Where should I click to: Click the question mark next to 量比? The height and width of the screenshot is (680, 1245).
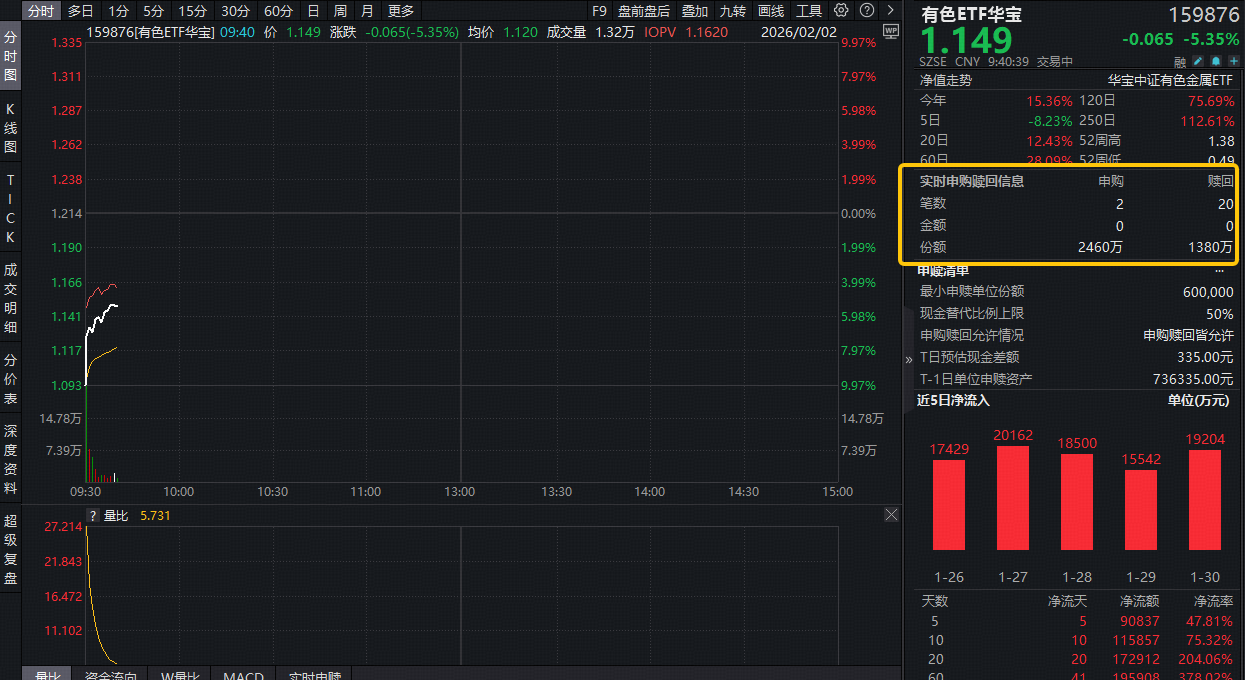coord(94,515)
